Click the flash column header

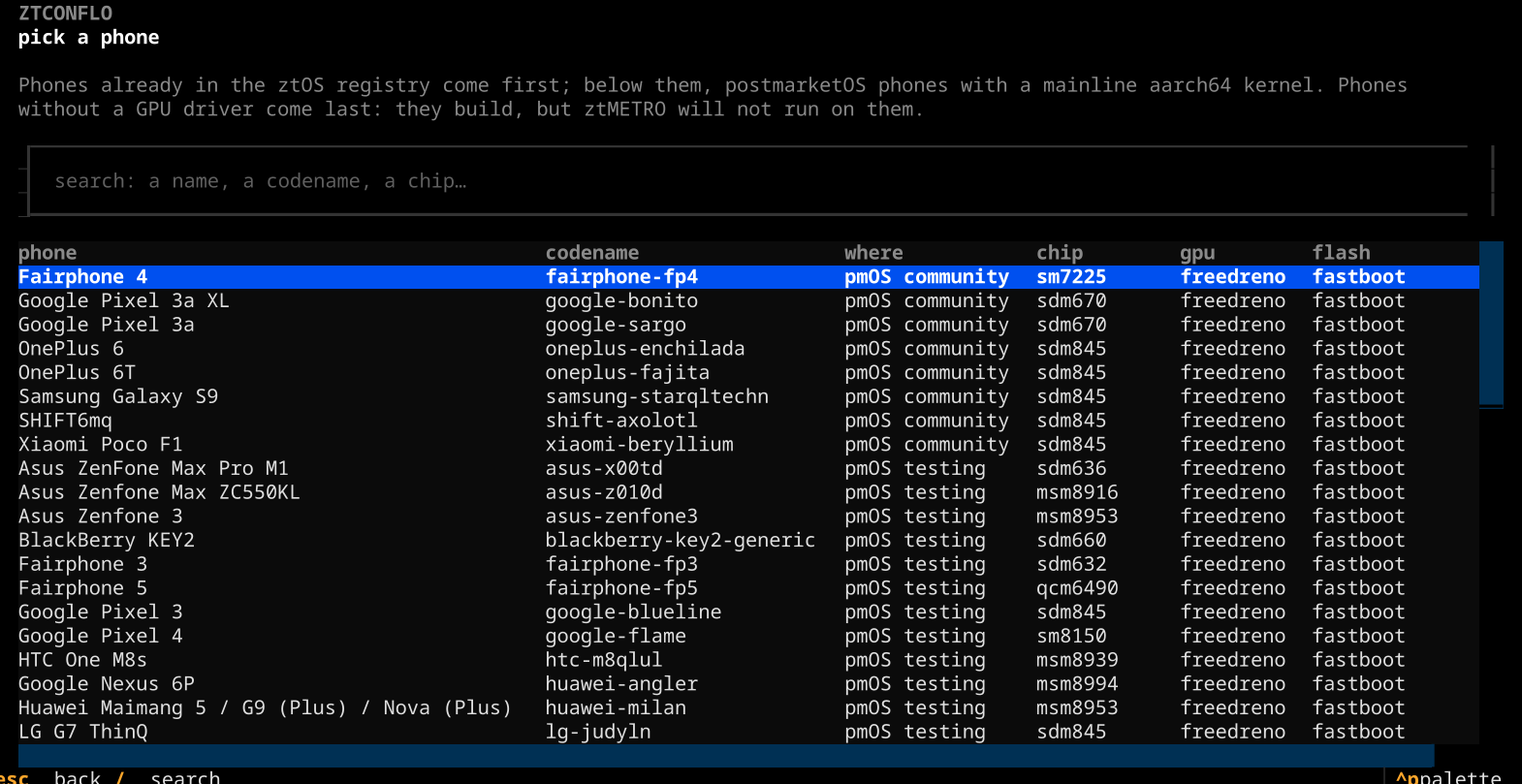[1342, 253]
